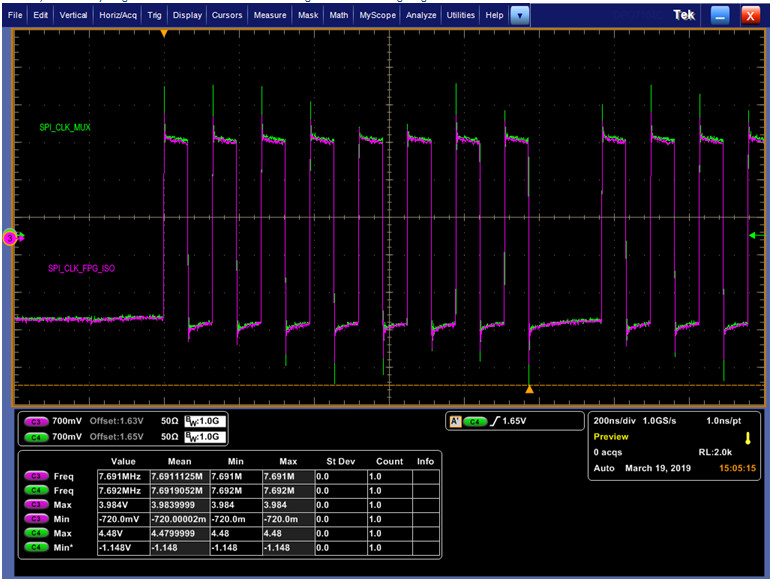774x582 pixels.
Task: Click the C3 channel badge in scale readout
Action: pyautogui.click(x=36, y=422)
